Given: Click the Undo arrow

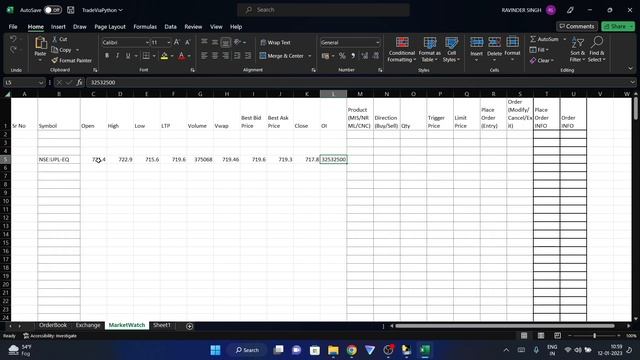Looking at the screenshot, I should tap(13, 39).
